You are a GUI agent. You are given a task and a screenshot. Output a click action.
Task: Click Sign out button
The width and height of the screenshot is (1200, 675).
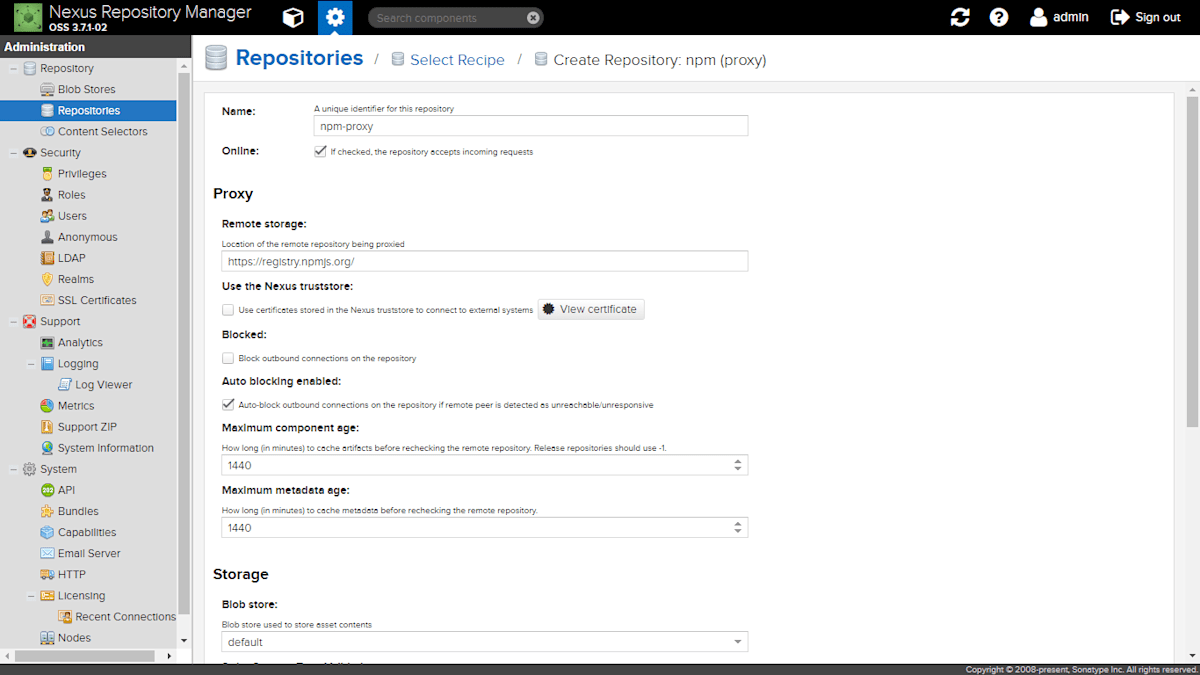1145,17
